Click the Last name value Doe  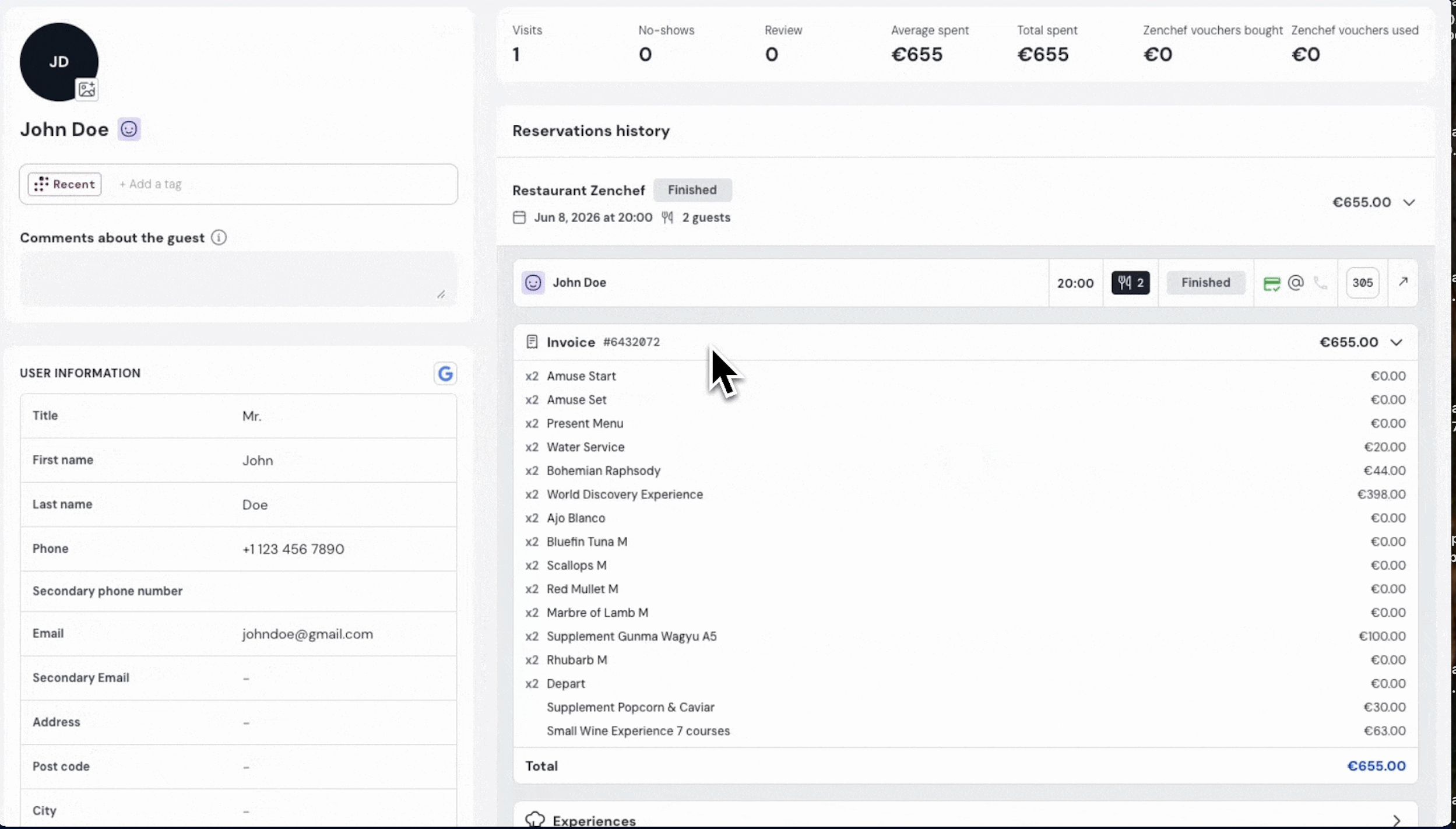coord(255,505)
